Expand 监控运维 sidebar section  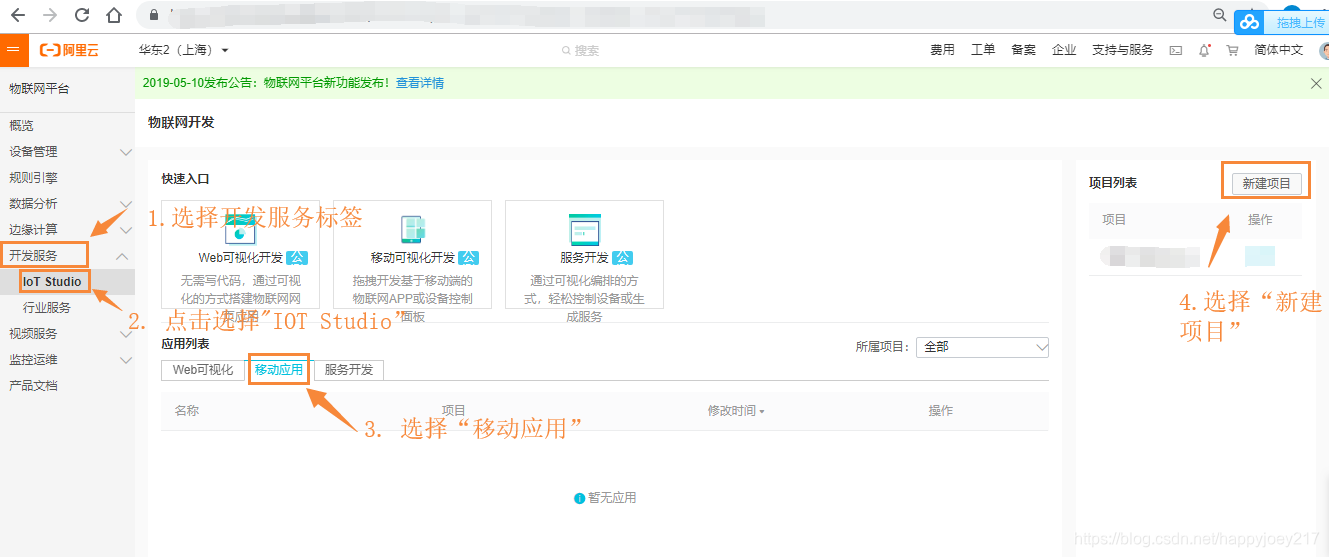(x=67, y=360)
